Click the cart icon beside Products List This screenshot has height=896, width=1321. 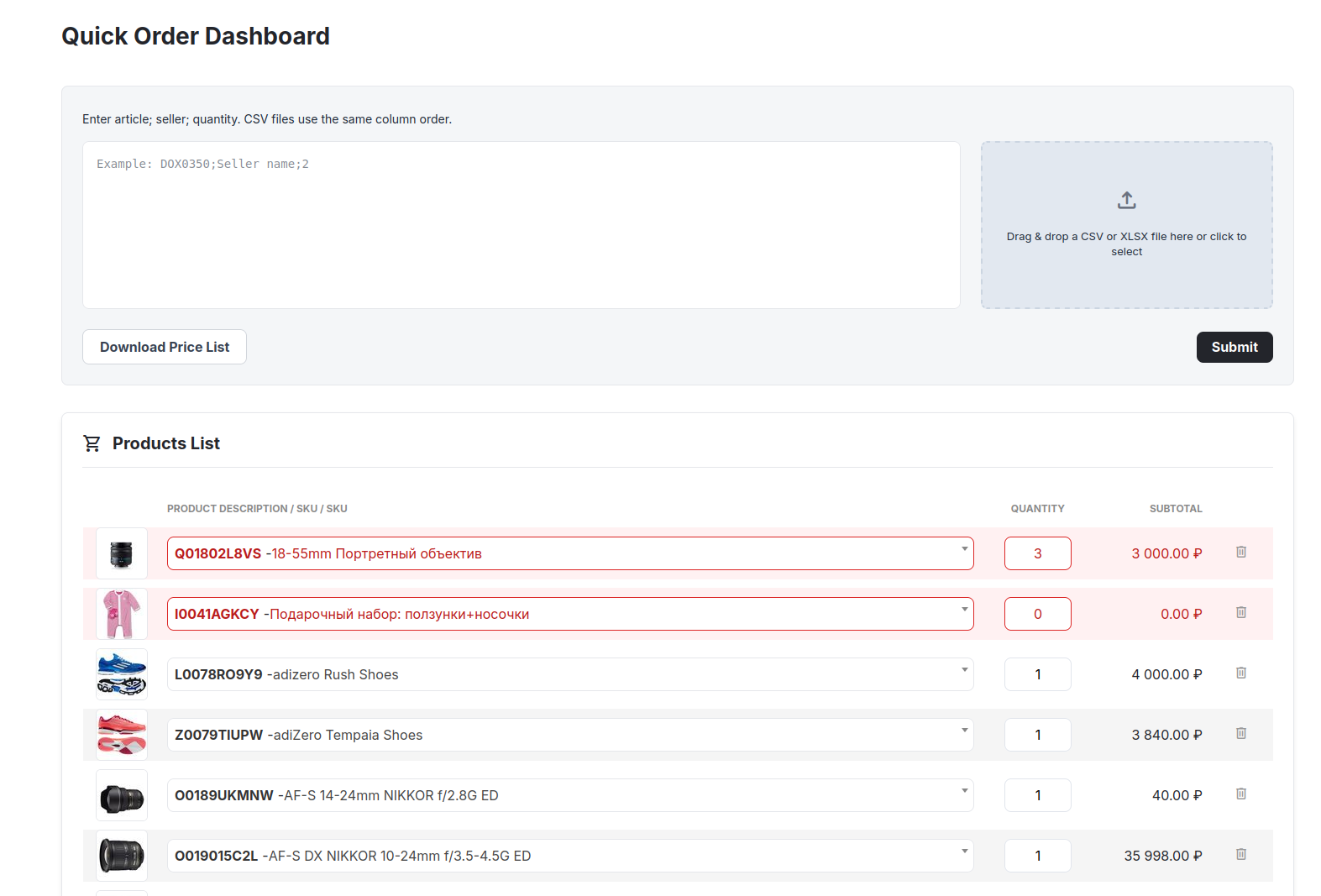tap(92, 443)
